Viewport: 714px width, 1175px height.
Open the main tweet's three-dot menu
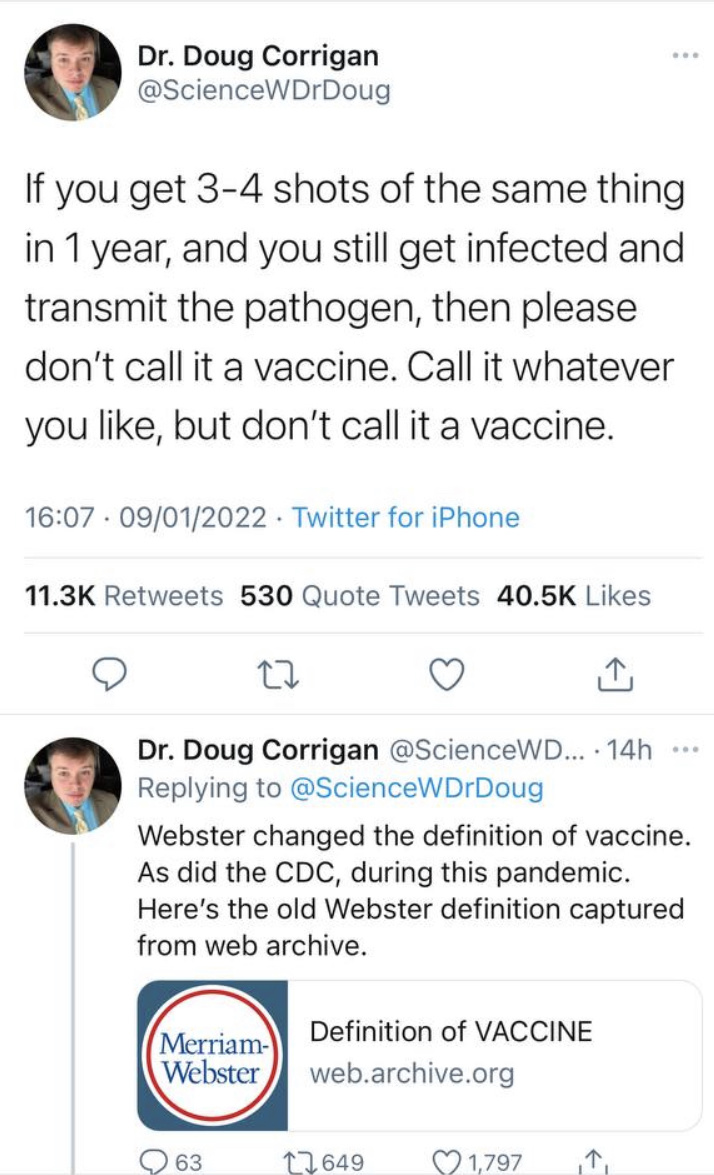point(685,55)
